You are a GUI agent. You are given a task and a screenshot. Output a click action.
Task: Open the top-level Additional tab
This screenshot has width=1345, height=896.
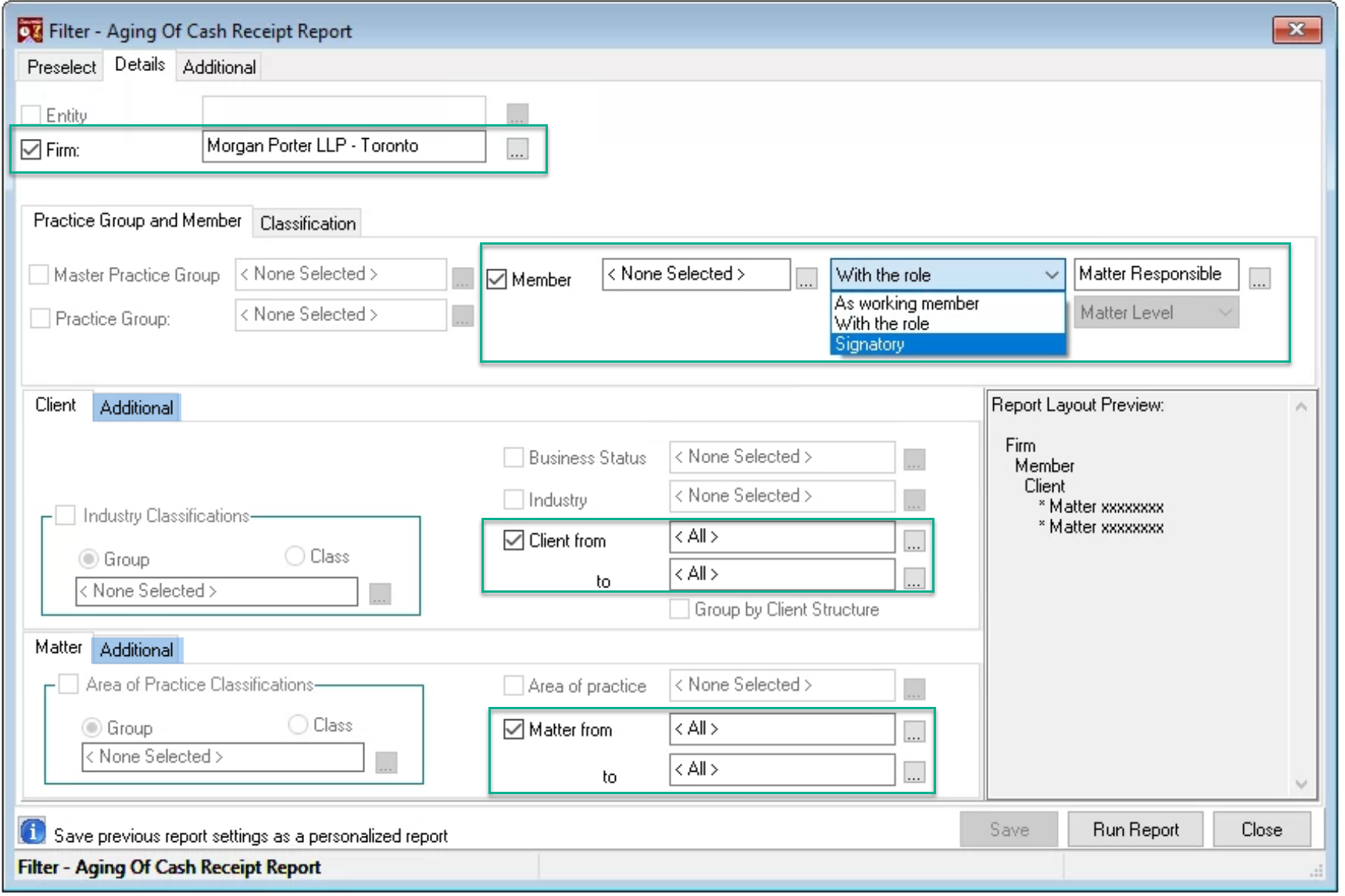(x=219, y=67)
